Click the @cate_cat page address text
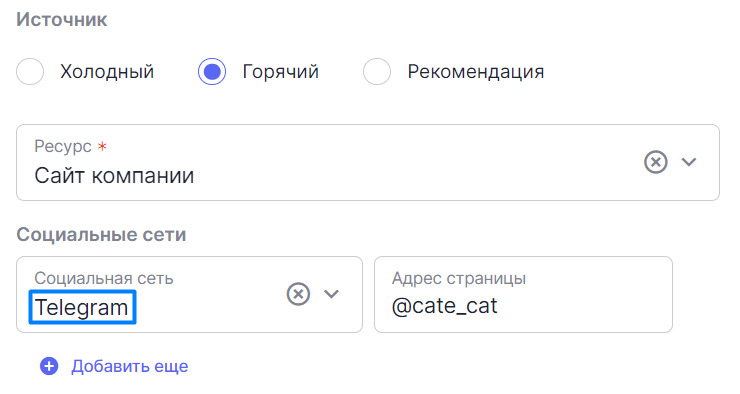The width and height of the screenshot is (740, 394). (x=444, y=306)
